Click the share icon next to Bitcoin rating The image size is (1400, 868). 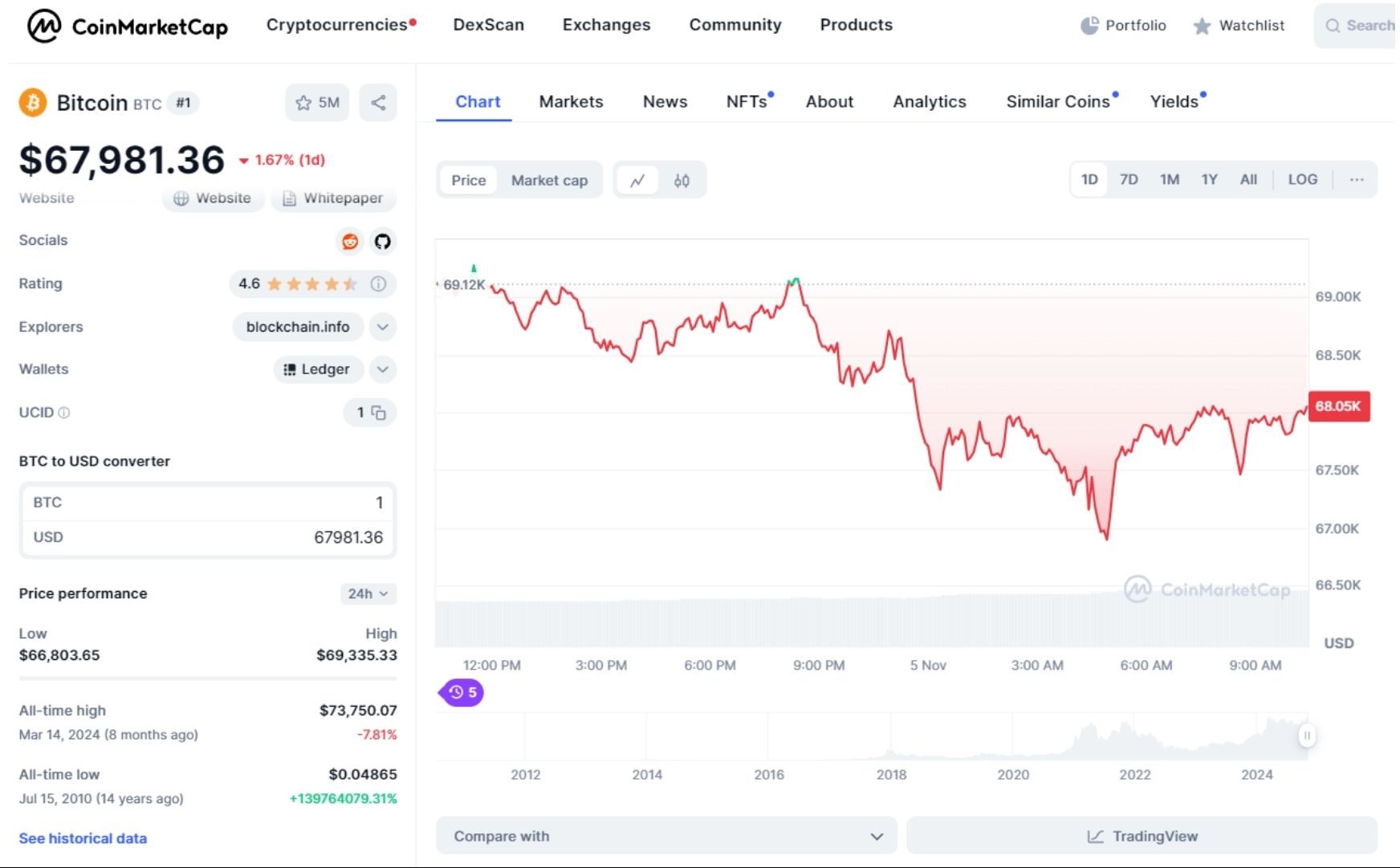377,103
